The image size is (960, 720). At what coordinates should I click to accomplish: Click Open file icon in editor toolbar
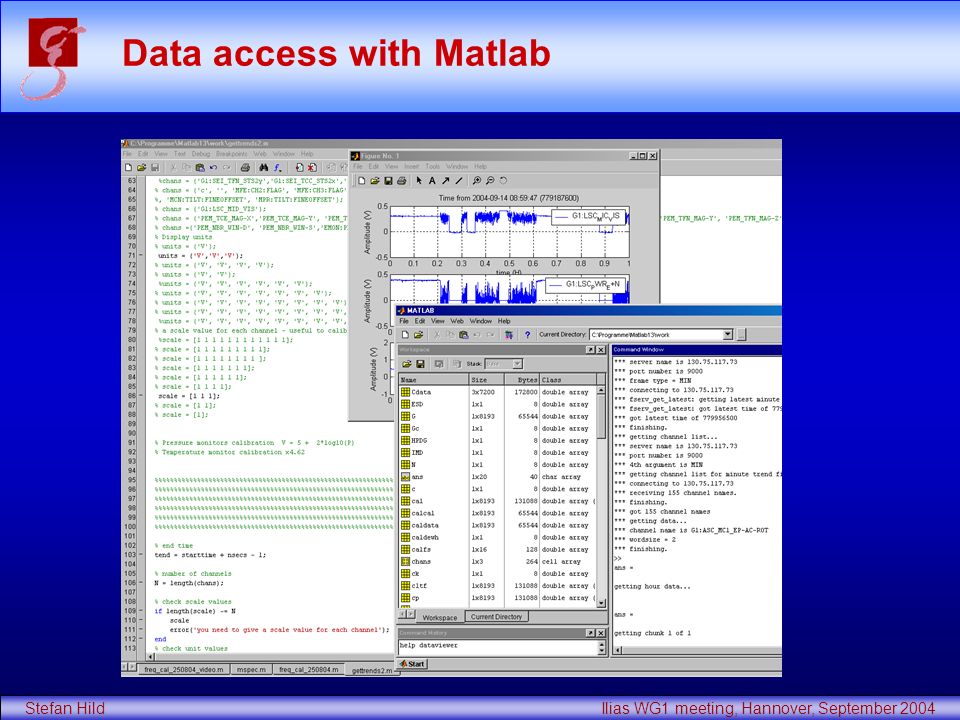pyautogui.click(x=141, y=167)
